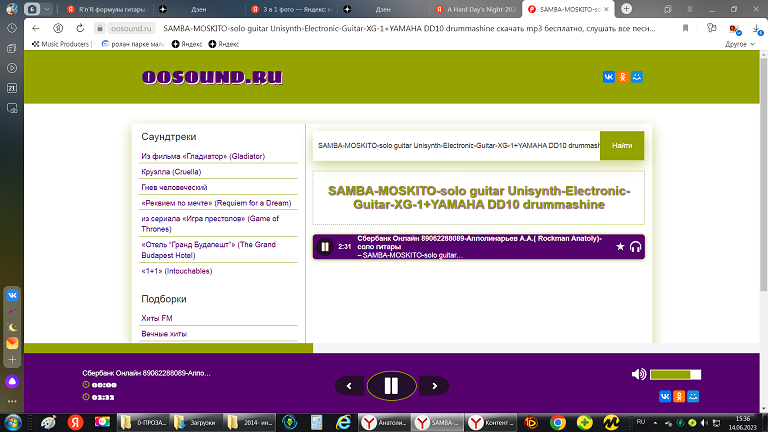Screen dimensions: 768x432
Task: Click the headphones icon on the track row
Action: tap(635, 247)
